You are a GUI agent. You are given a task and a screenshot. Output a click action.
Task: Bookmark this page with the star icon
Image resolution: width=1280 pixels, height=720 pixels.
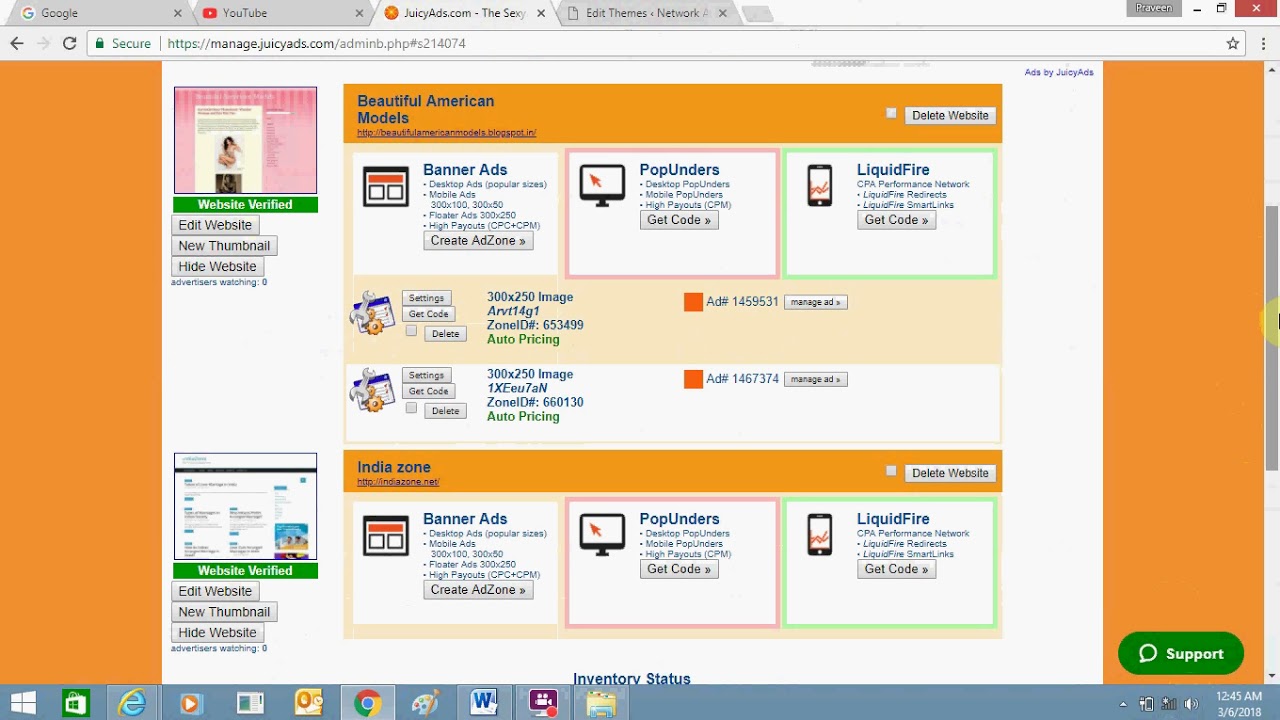click(x=1233, y=43)
